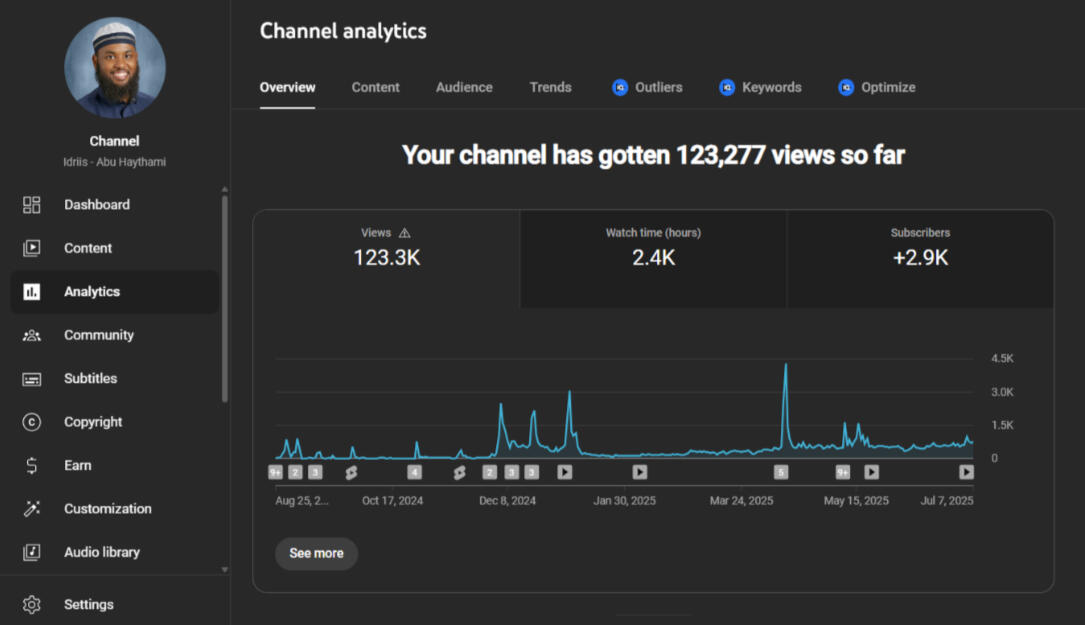Screen dimensions: 1085x625
Task: Click the Earn dollar sign icon
Action: click(x=32, y=466)
